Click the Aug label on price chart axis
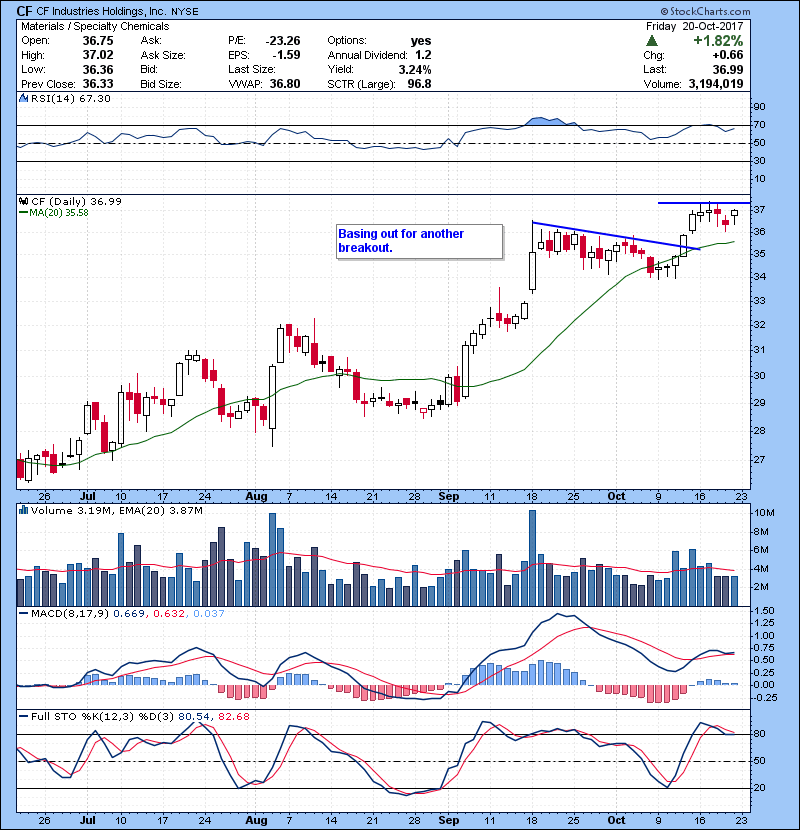This screenshot has width=800, height=830. (256, 496)
